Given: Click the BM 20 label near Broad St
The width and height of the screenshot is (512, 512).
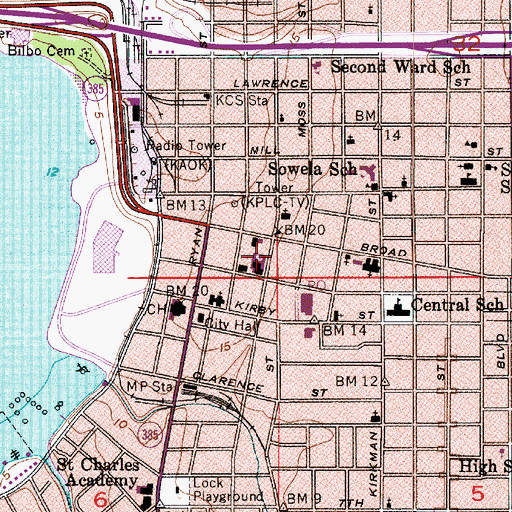Looking at the screenshot, I should coord(305,230).
